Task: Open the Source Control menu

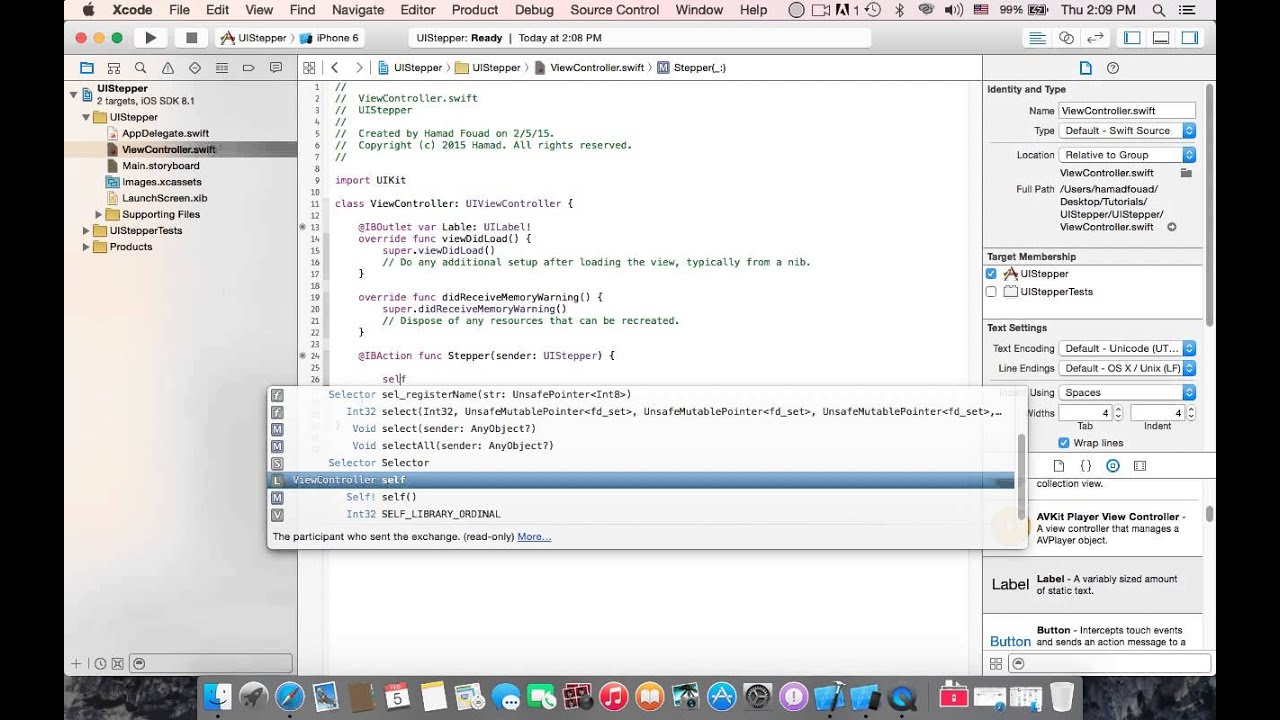Action: click(615, 10)
